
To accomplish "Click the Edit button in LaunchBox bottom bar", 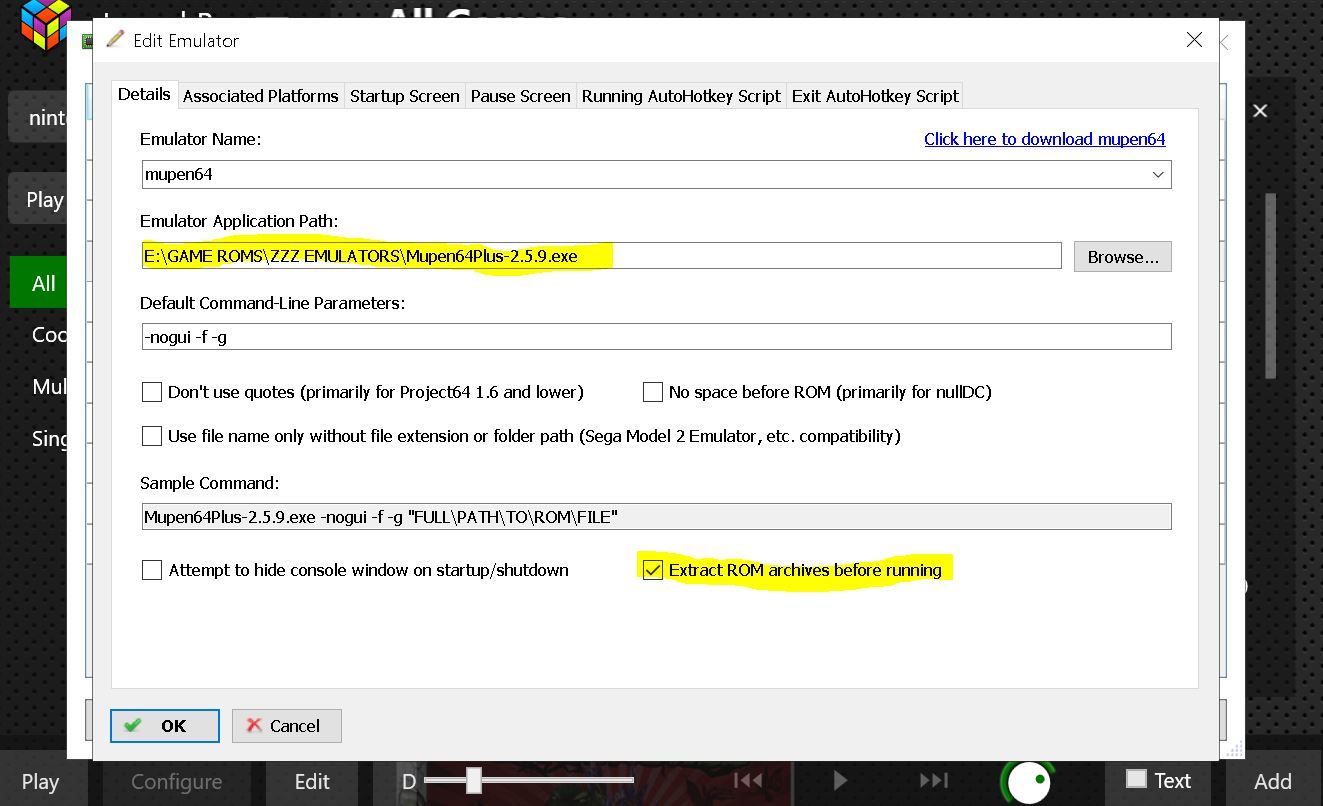I will [x=312, y=782].
